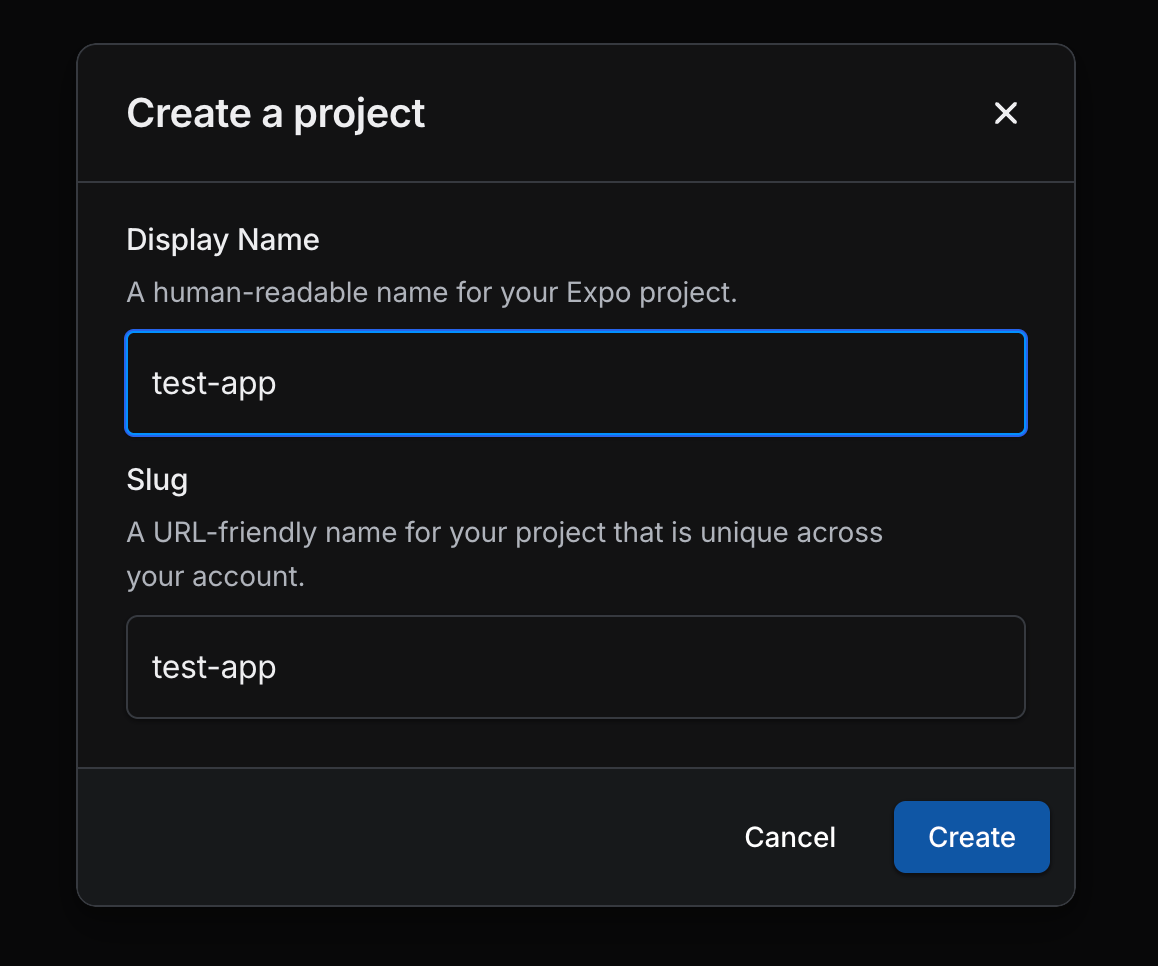Click the Slug helper description's first line
1158x966 pixels.
coord(504,532)
